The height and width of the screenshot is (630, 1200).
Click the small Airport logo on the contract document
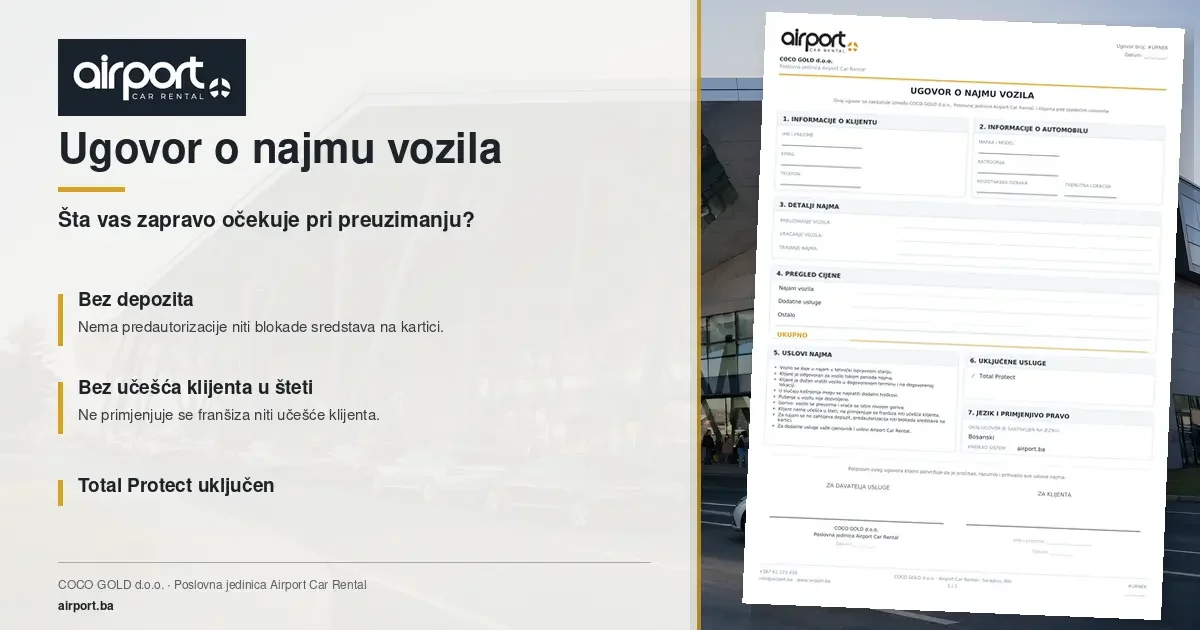(x=820, y=41)
